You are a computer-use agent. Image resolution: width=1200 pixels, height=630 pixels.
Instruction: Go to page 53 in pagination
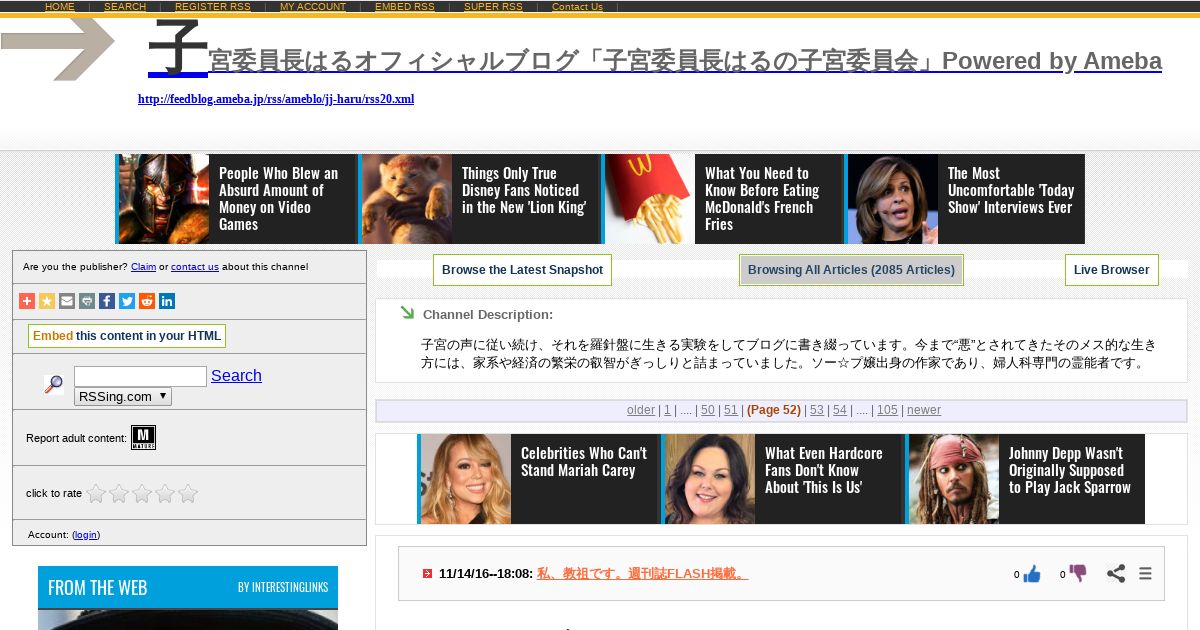pyautogui.click(x=817, y=410)
